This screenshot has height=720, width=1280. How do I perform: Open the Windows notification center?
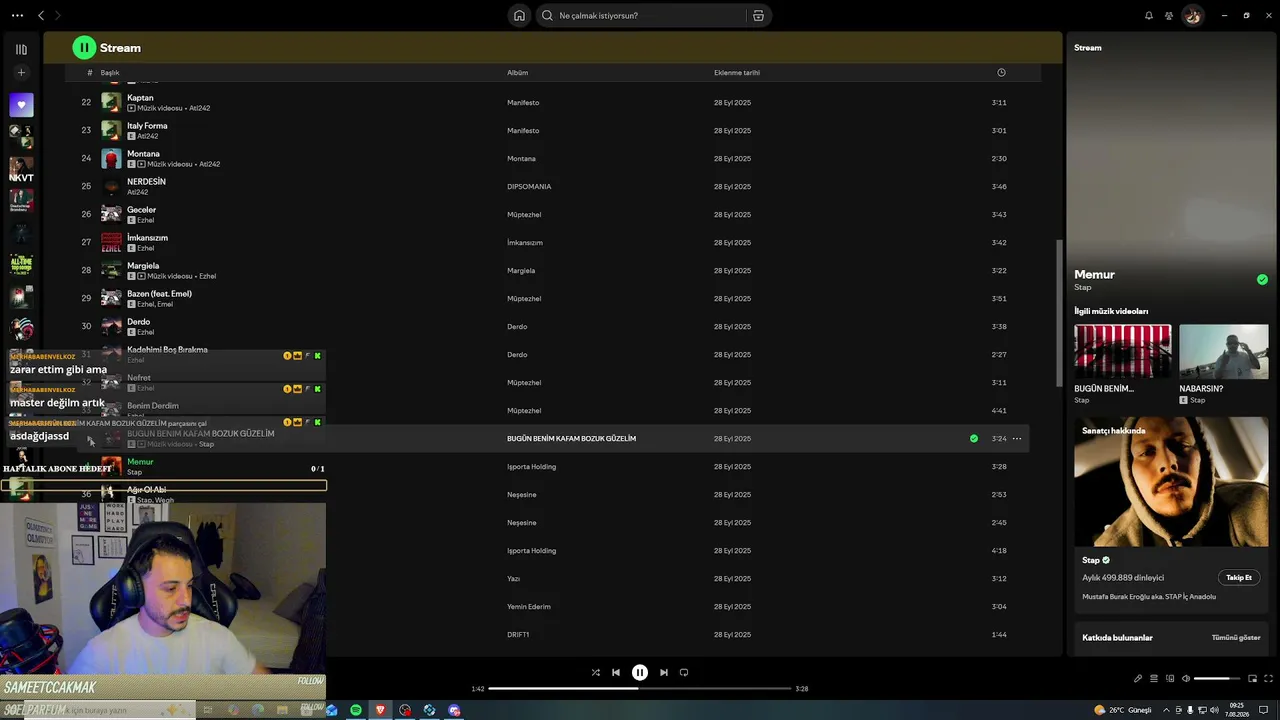click(x=1263, y=710)
